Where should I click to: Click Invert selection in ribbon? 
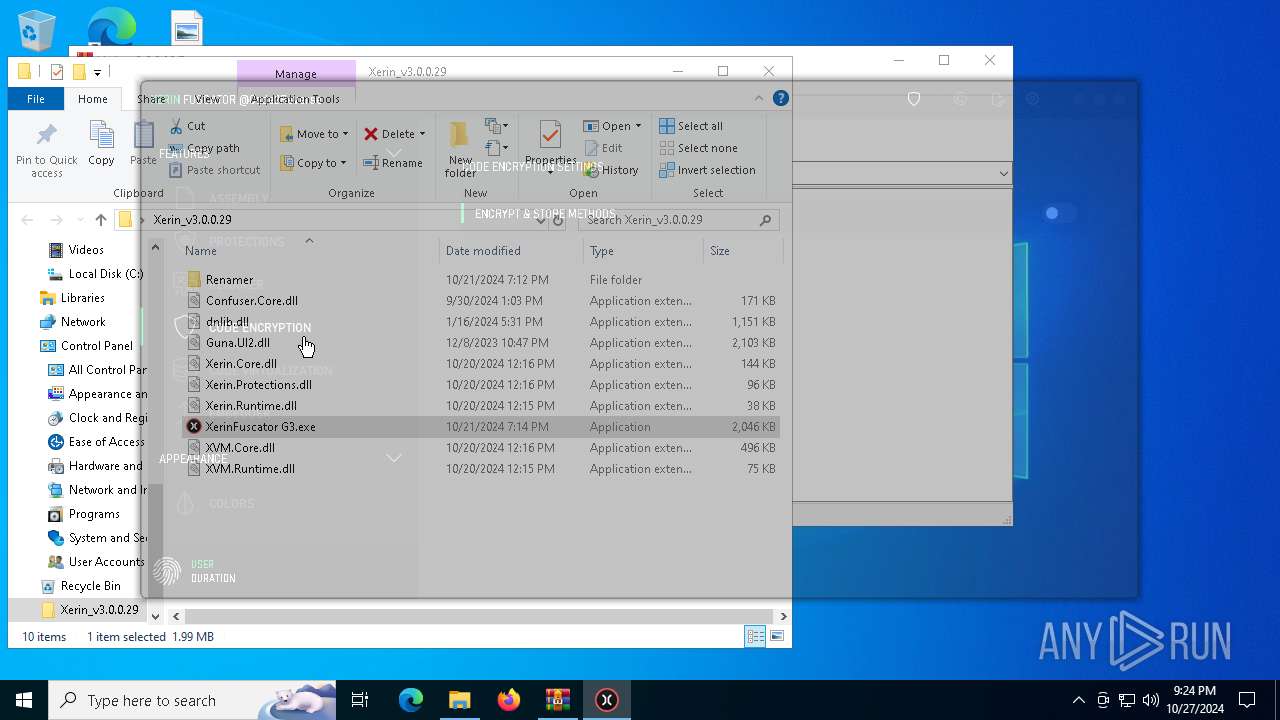pos(707,170)
